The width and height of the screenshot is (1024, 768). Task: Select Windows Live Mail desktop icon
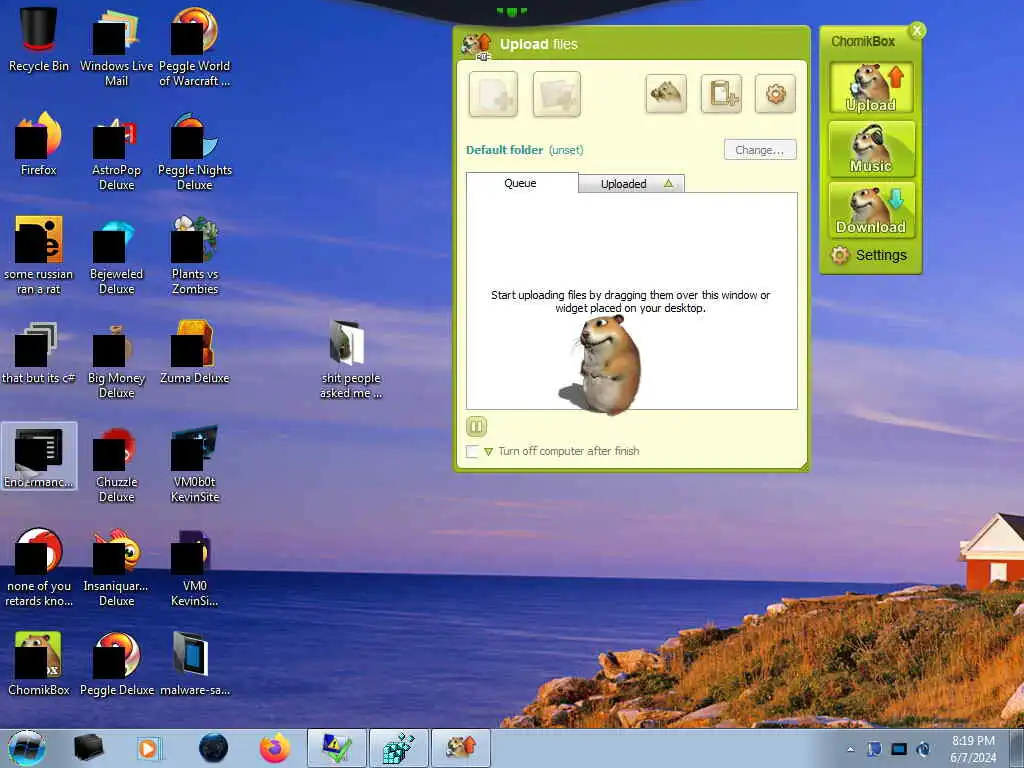[x=116, y=48]
